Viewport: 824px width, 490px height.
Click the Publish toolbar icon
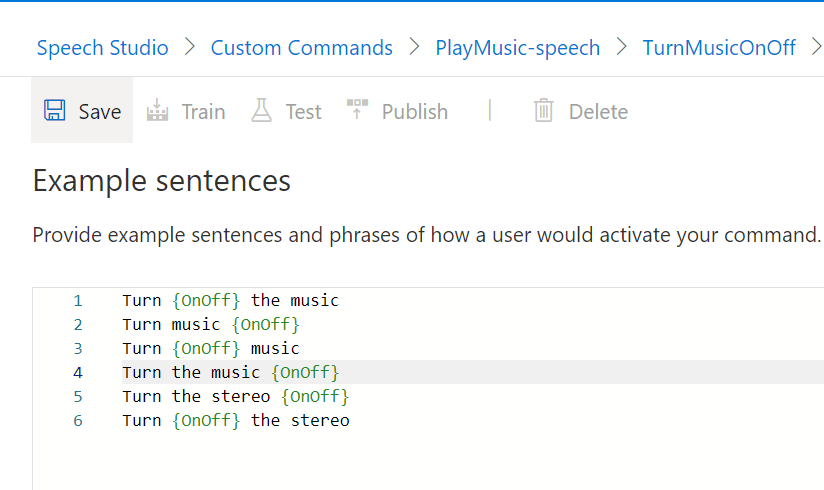pos(357,110)
